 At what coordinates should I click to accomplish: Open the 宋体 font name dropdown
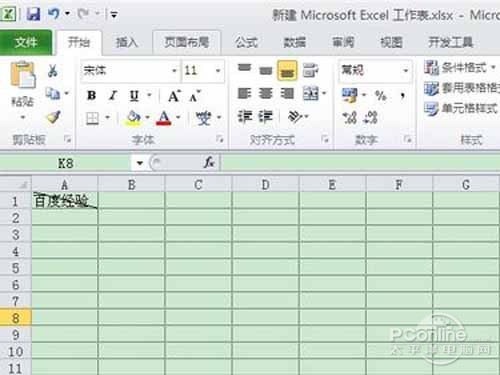(174, 71)
